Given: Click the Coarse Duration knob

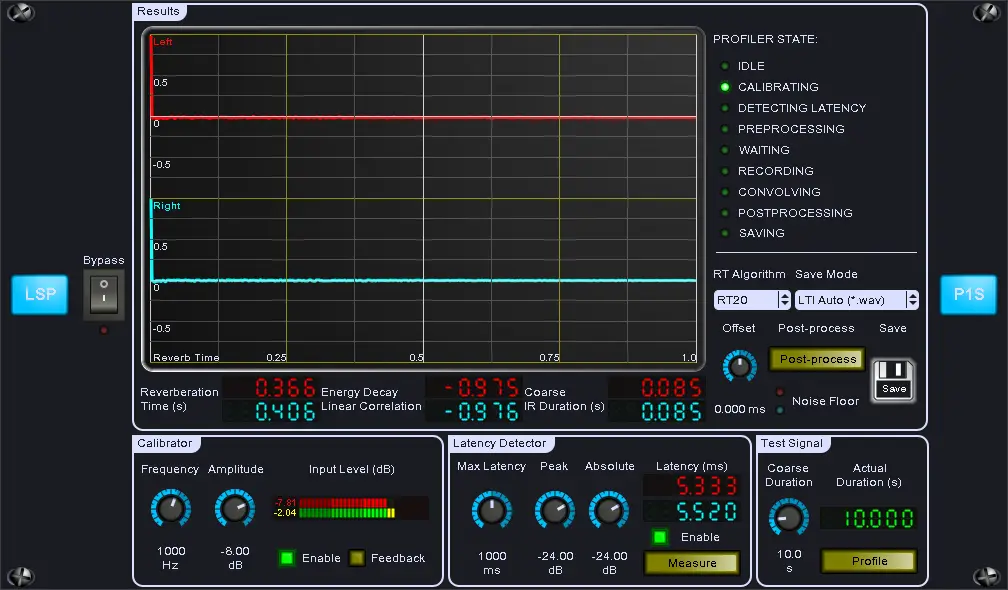Looking at the screenshot, I should (788, 517).
